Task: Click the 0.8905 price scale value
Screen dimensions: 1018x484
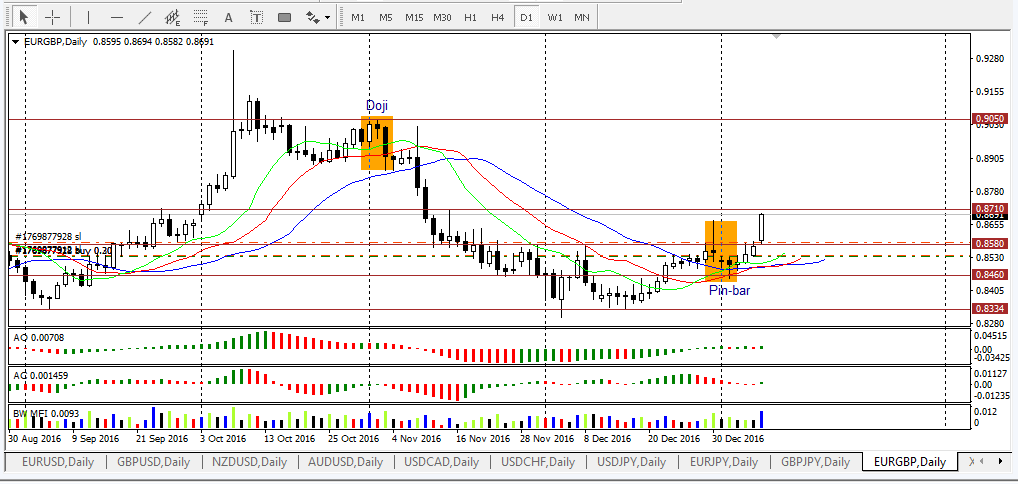Action: pos(989,159)
